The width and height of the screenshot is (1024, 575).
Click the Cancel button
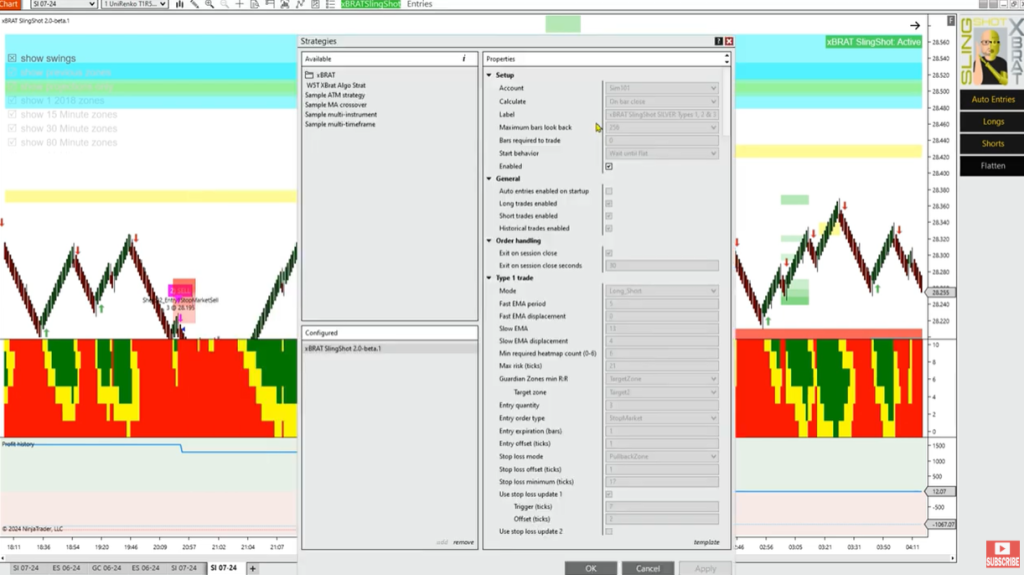pos(648,568)
